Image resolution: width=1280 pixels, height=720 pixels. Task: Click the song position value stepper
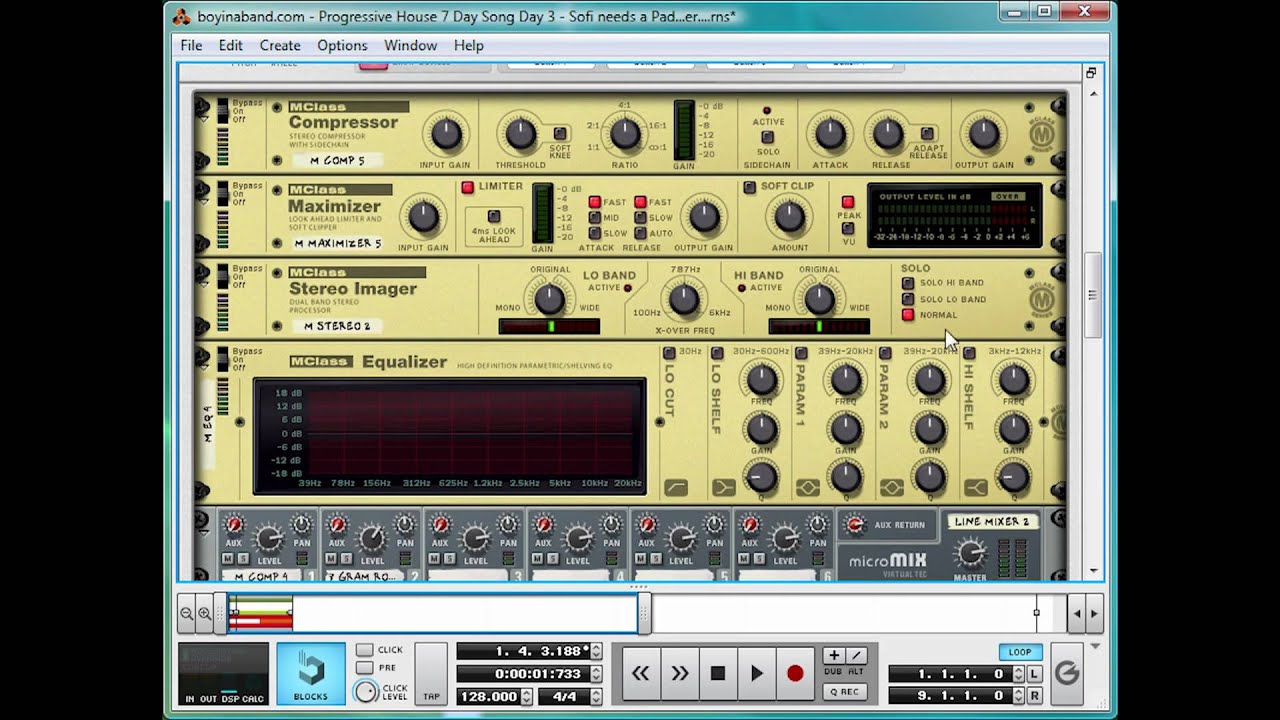pyautogui.click(x=596, y=652)
